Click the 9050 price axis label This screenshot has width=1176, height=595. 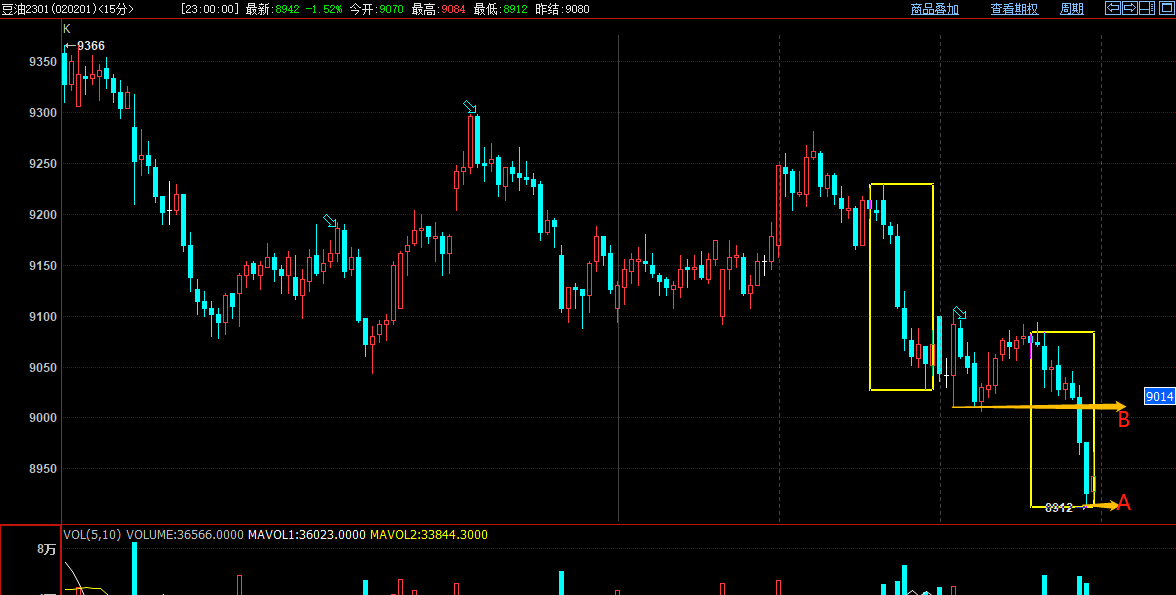click(x=43, y=368)
